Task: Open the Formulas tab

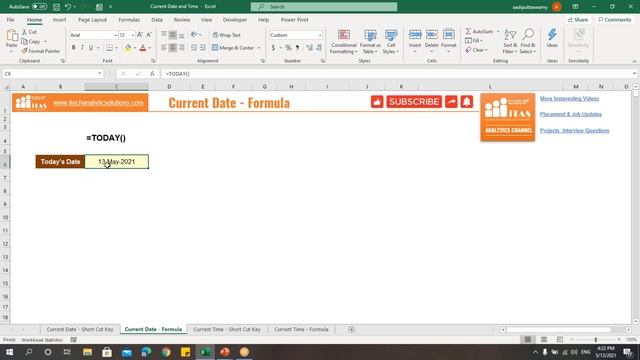Action: [129, 20]
